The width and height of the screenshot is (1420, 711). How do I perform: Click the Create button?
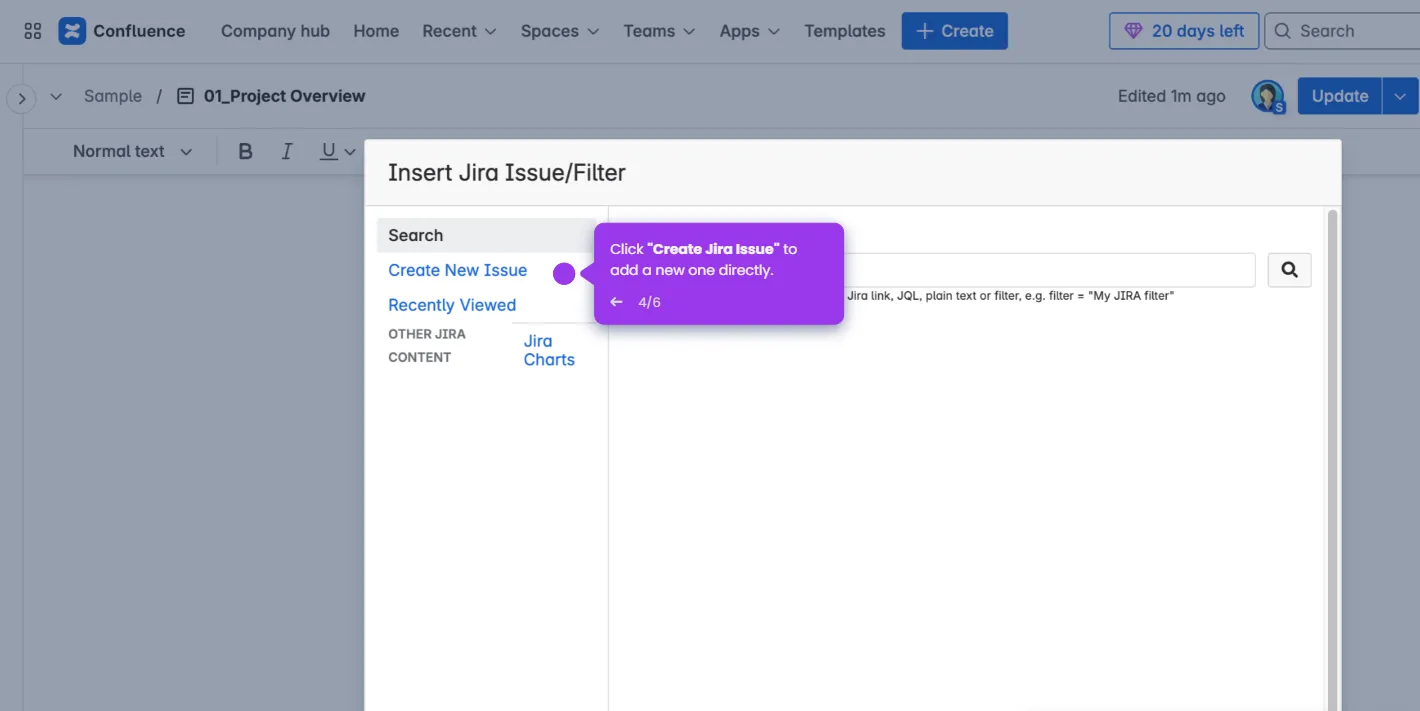[955, 31]
